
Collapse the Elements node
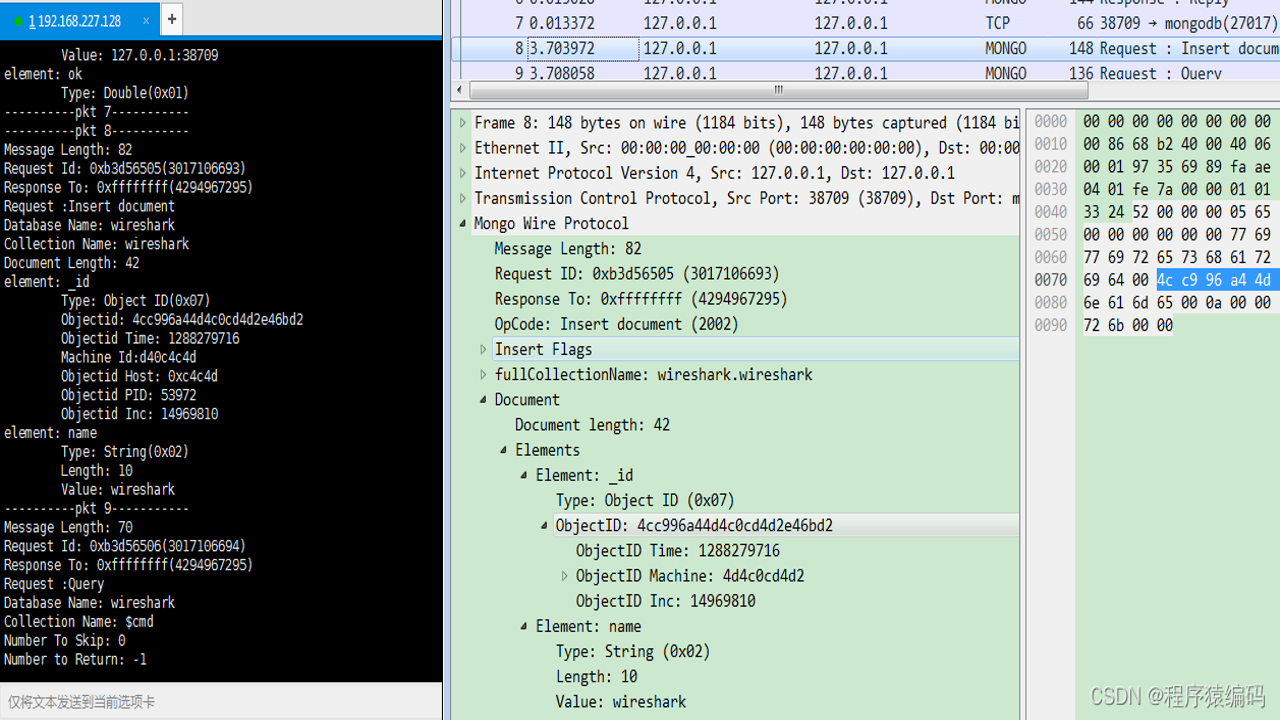(x=504, y=450)
